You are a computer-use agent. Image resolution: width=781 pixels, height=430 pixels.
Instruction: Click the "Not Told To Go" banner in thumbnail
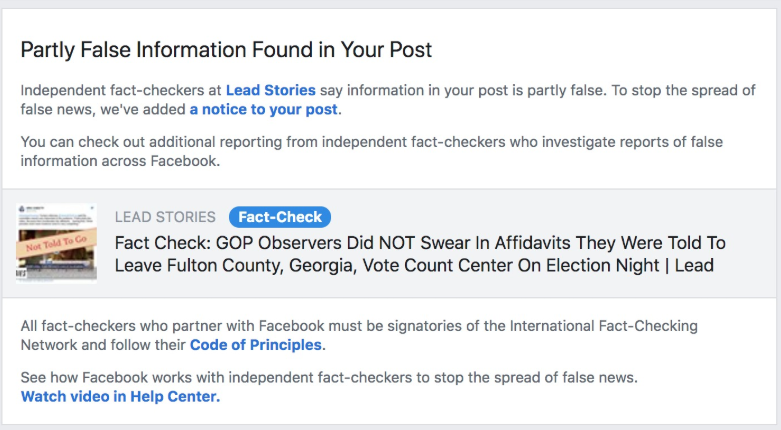click(56, 244)
